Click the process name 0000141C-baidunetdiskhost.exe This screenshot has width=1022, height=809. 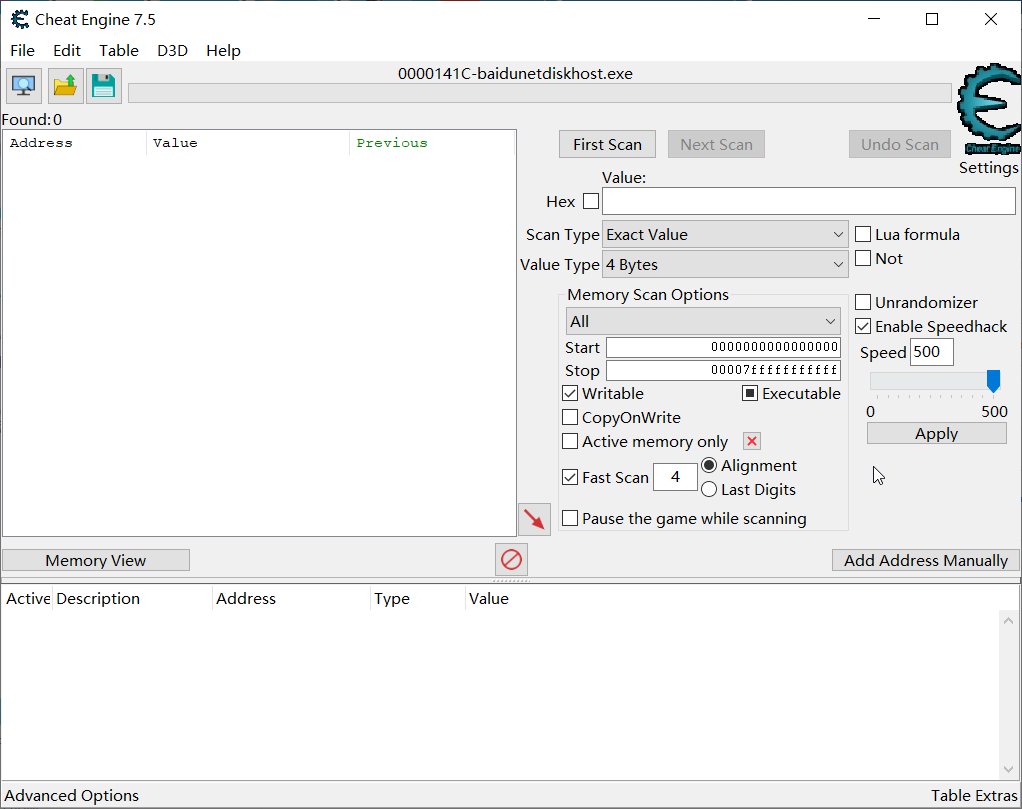[x=515, y=74]
